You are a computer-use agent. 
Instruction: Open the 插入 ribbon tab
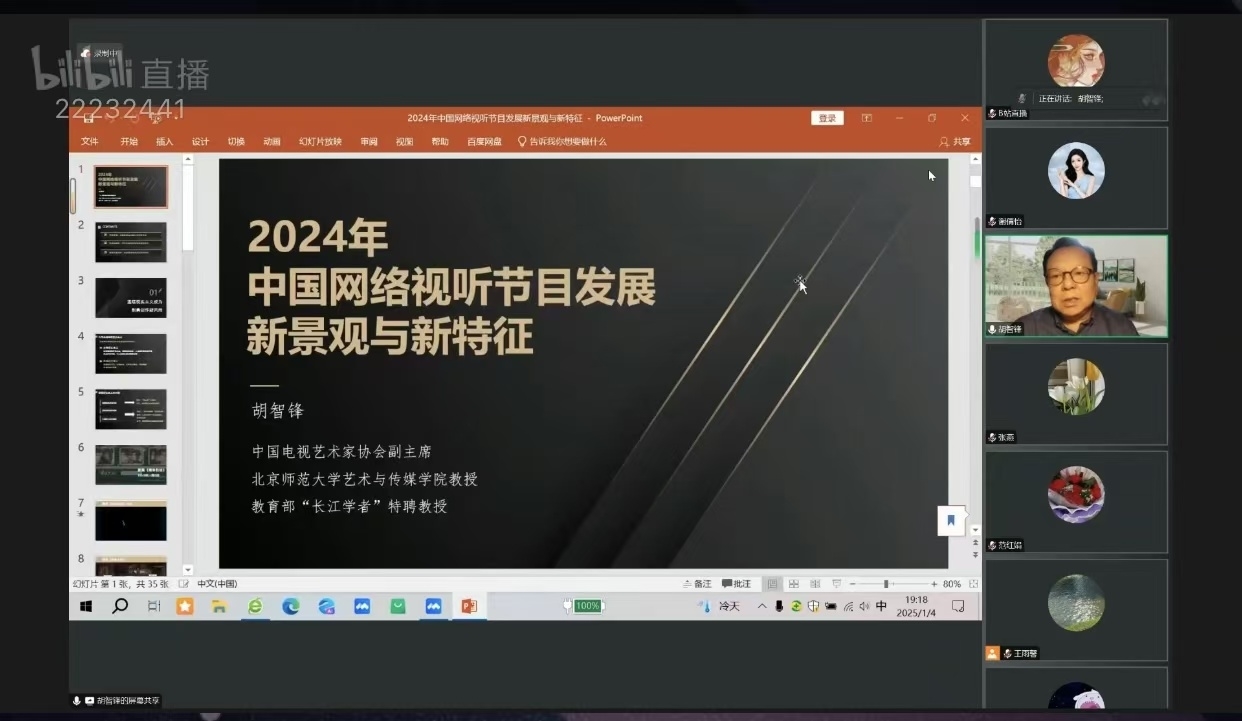tap(164, 142)
